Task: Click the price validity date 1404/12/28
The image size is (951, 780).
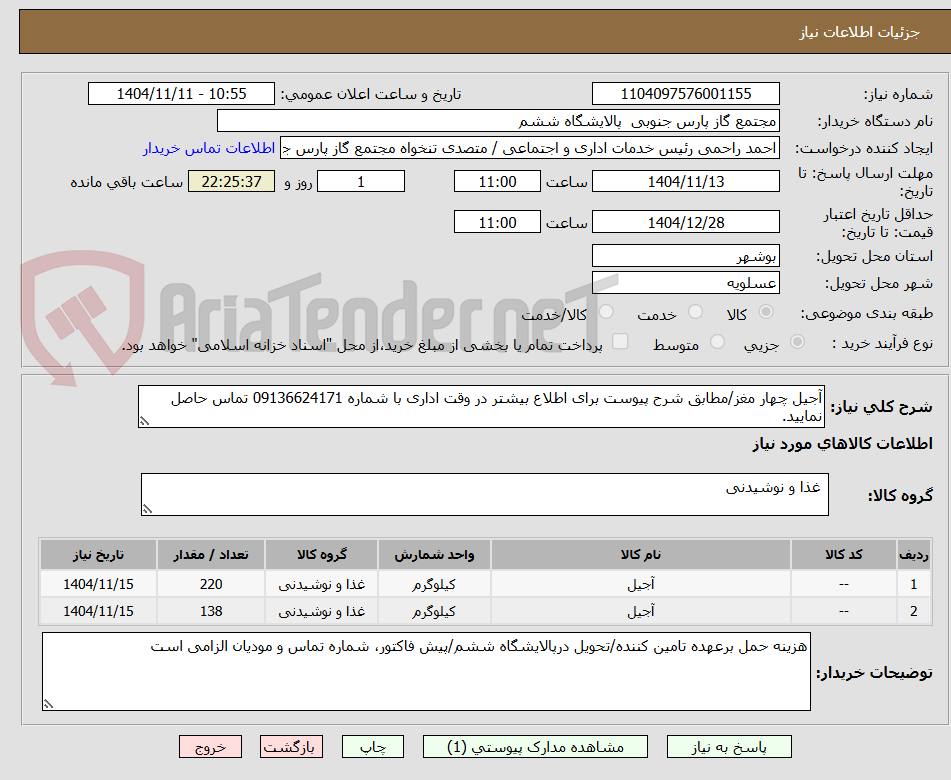Action: [x=685, y=222]
